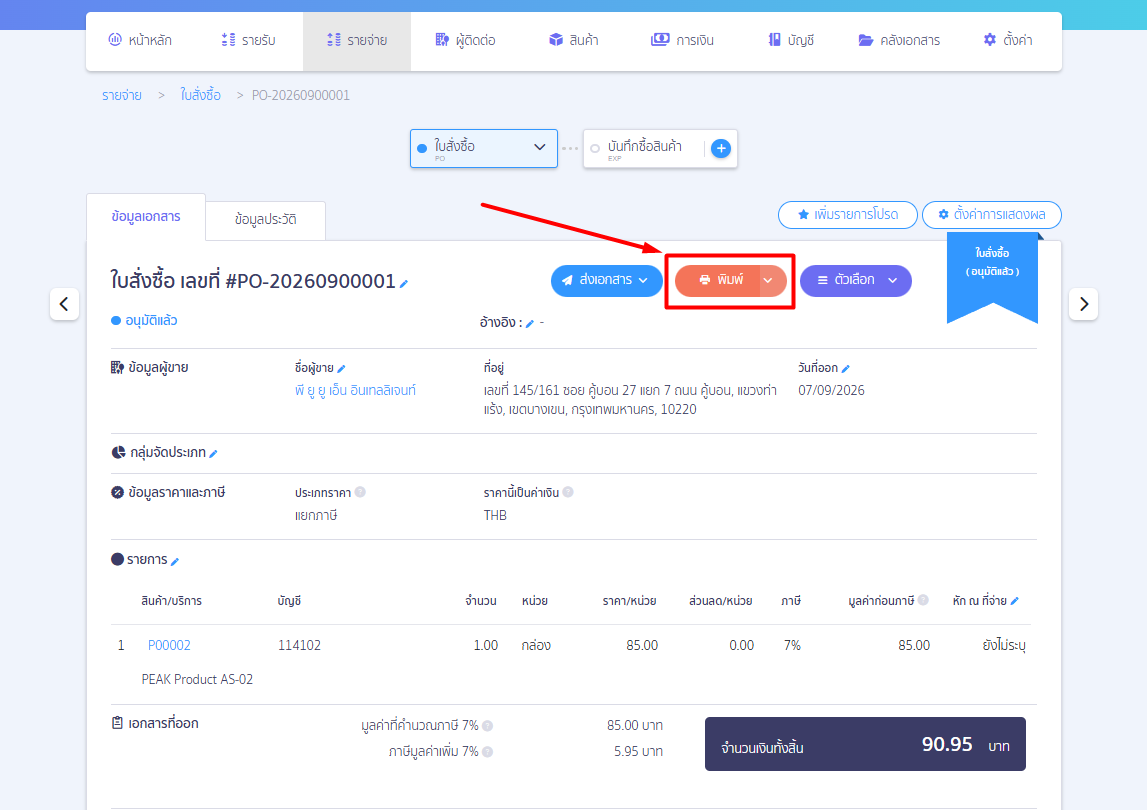Open the รายรับ menu
The image size is (1147, 810).
click(248, 40)
